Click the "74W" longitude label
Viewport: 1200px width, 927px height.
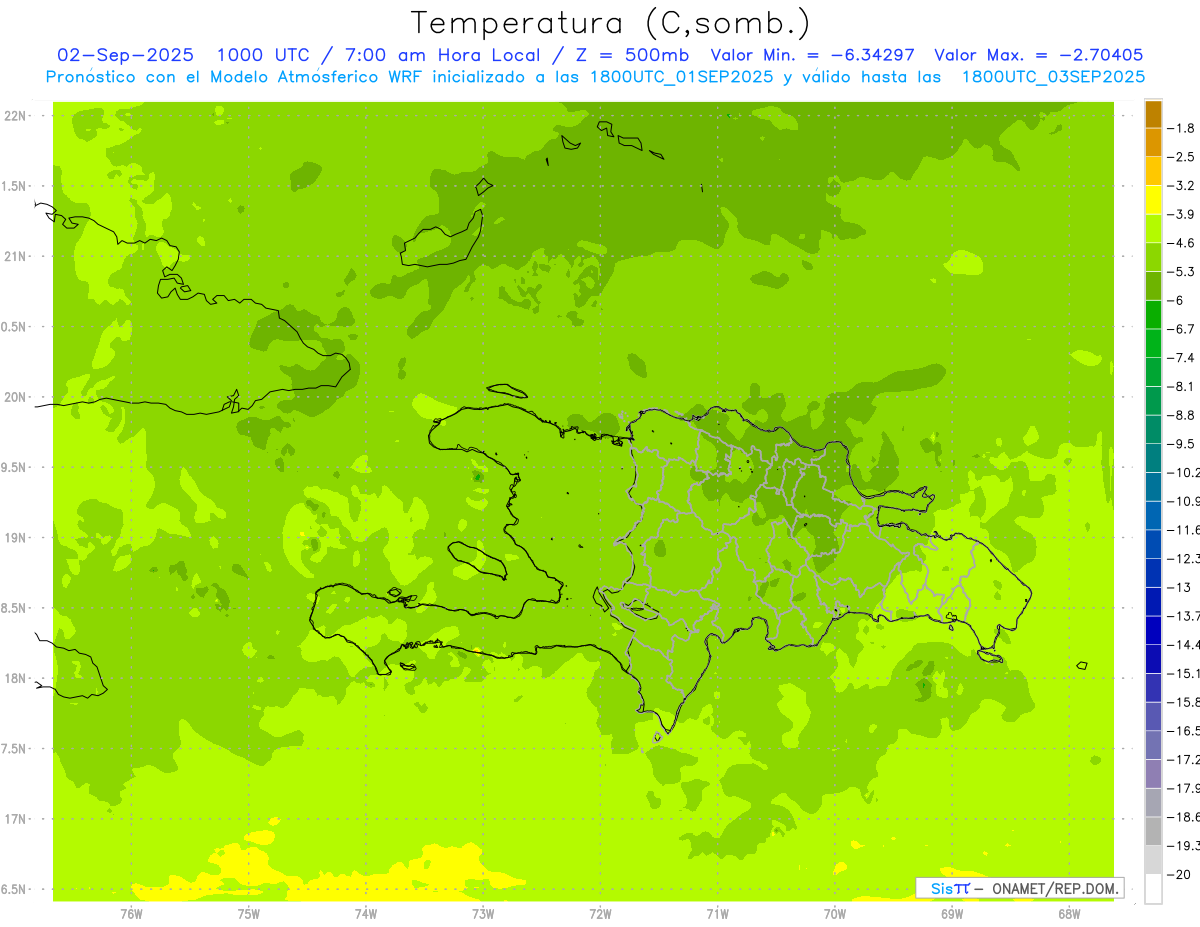366,913
